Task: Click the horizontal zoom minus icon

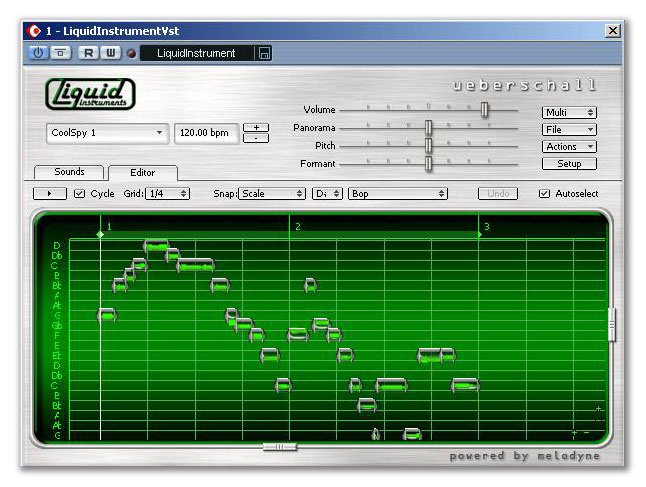Action: click(x=586, y=433)
